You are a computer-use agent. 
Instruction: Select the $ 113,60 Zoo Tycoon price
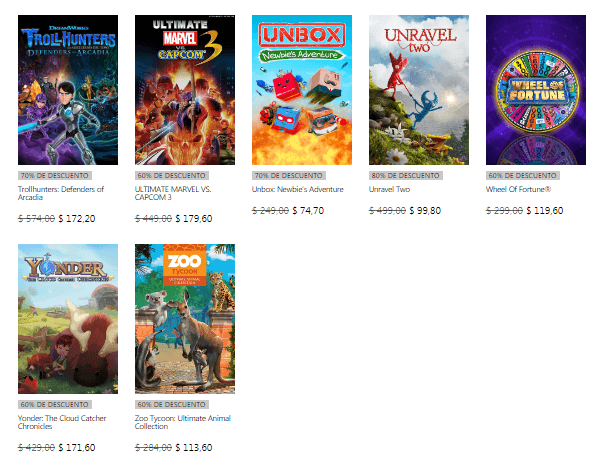click(194, 448)
